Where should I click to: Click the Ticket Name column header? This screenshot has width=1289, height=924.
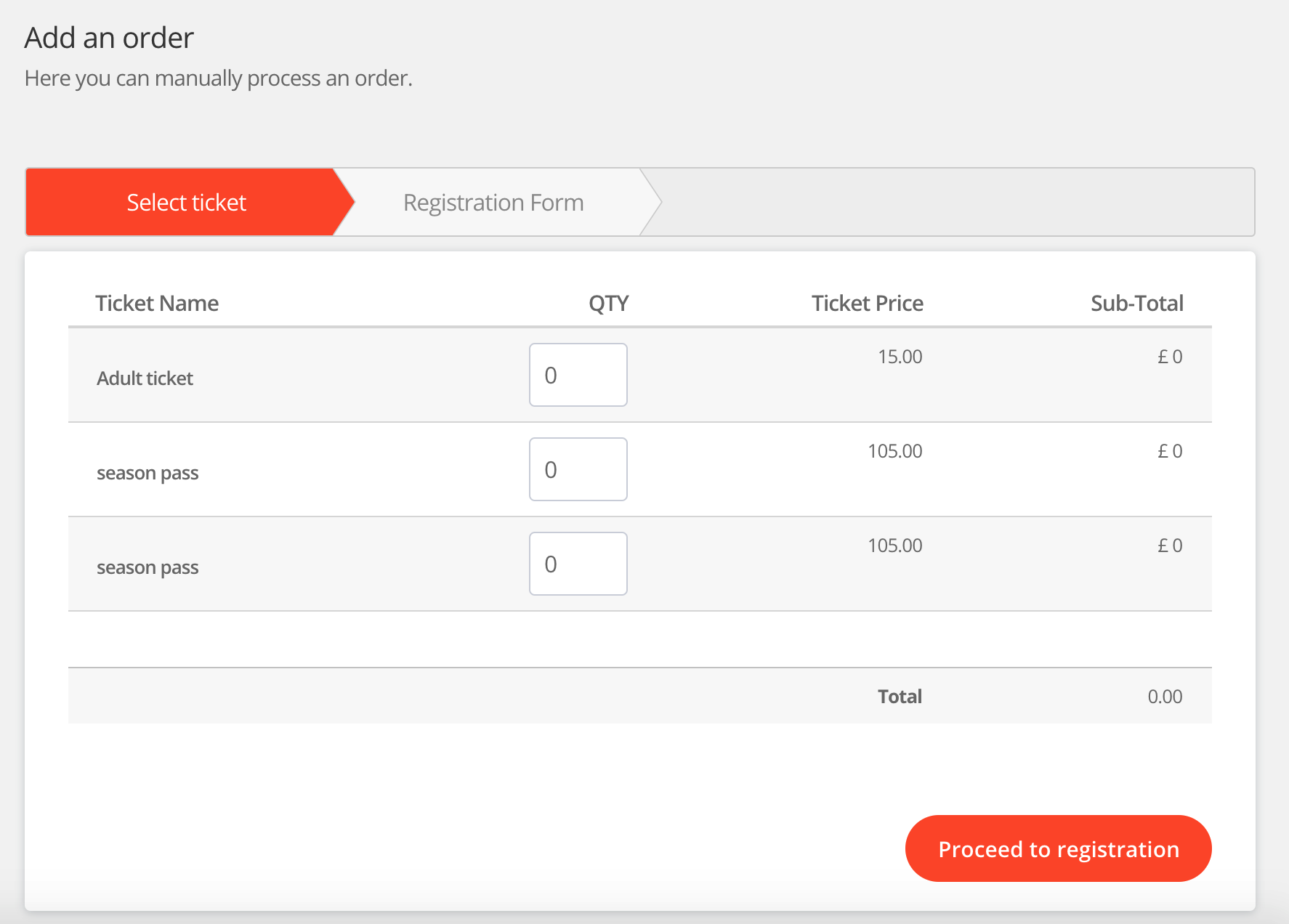157,303
